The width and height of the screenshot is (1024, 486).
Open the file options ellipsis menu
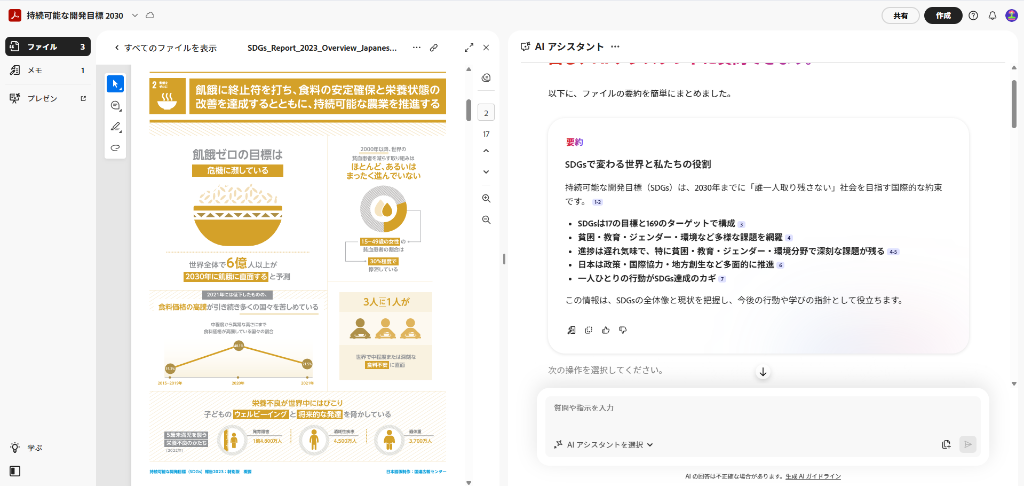[x=417, y=48]
